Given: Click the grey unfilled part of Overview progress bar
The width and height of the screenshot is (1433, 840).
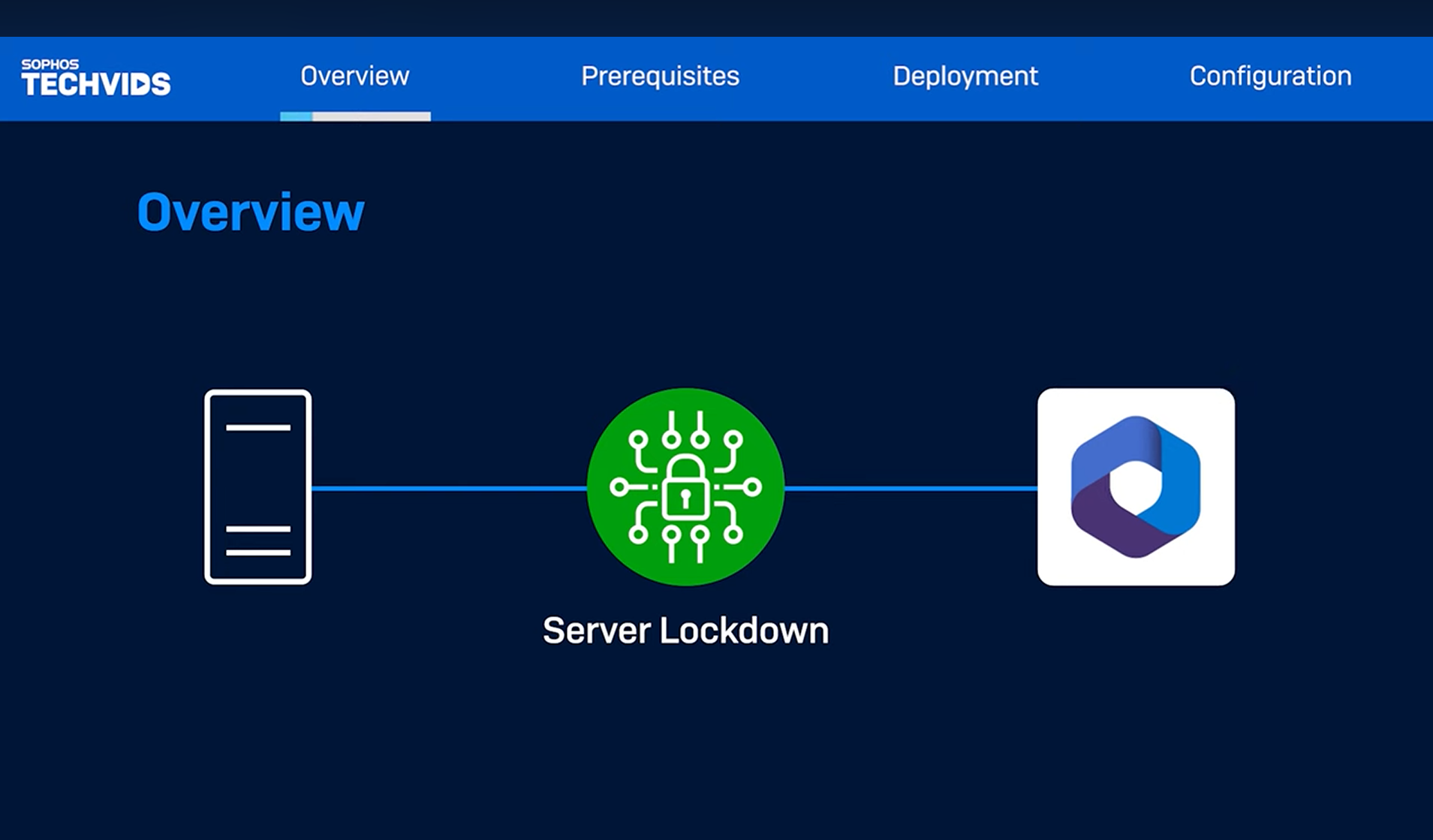Looking at the screenshot, I should 372,116.
